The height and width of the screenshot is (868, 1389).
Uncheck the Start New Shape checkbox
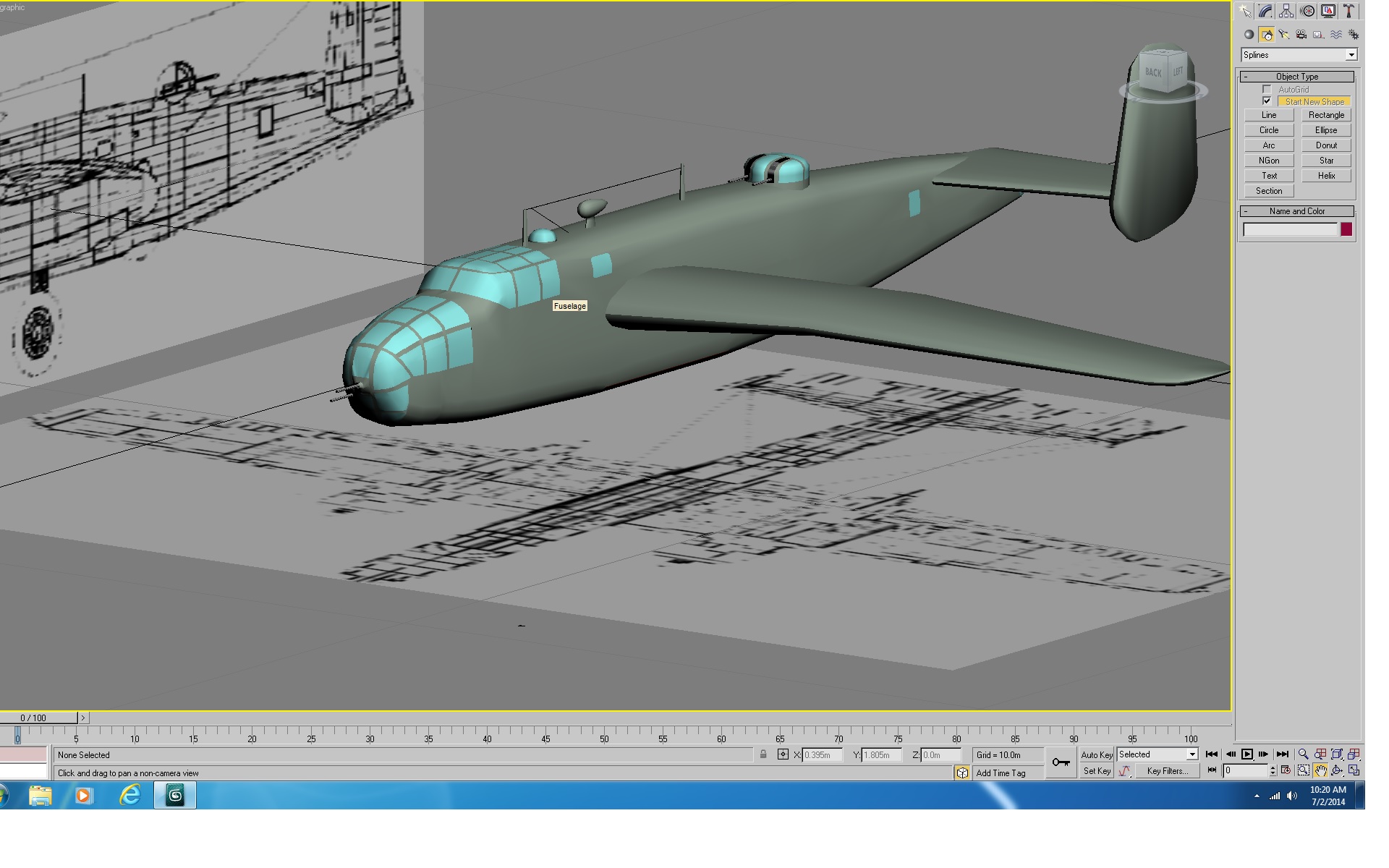tap(1267, 101)
